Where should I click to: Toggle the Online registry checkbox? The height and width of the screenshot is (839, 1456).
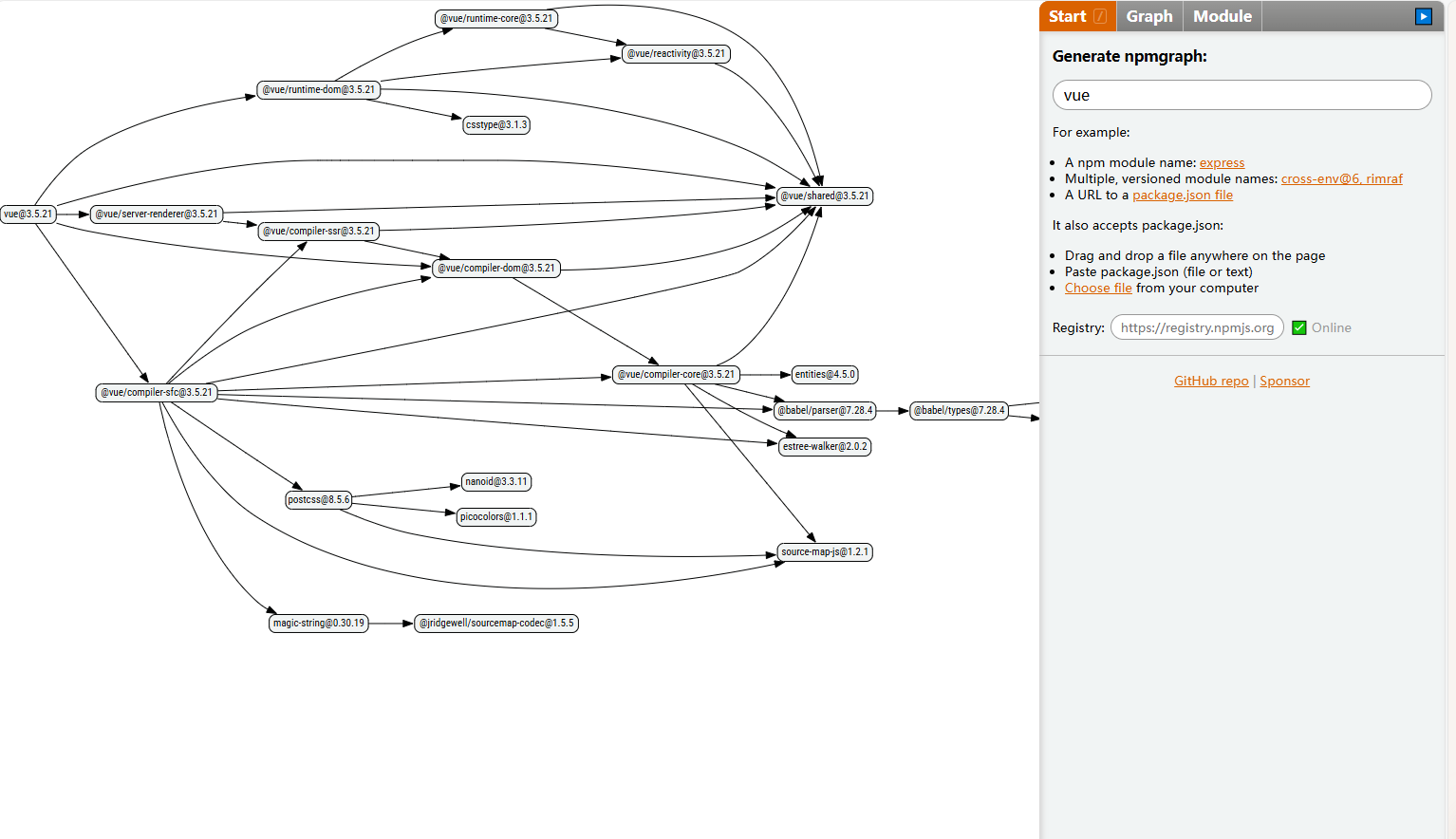tap(1299, 327)
